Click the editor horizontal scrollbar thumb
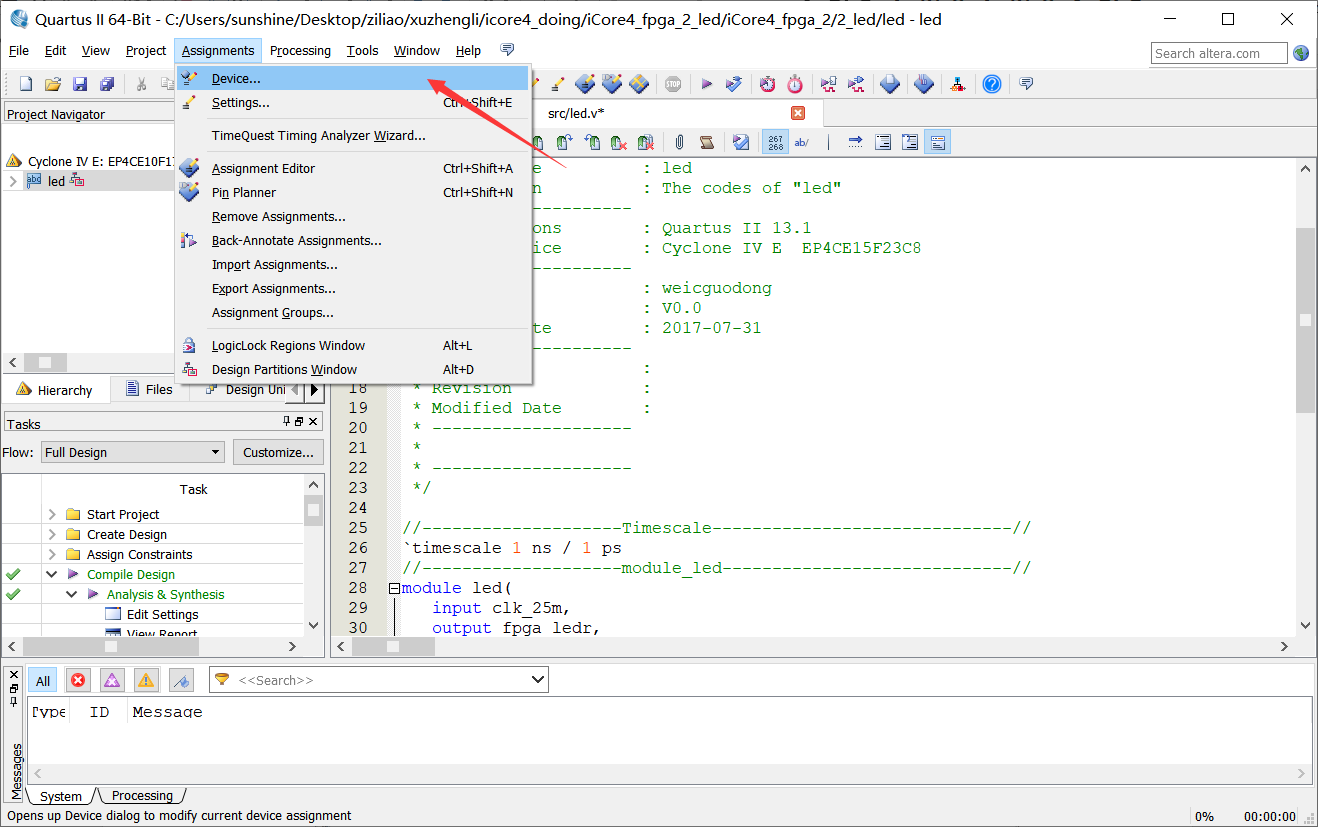The width and height of the screenshot is (1318, 827). pos(393,647)
